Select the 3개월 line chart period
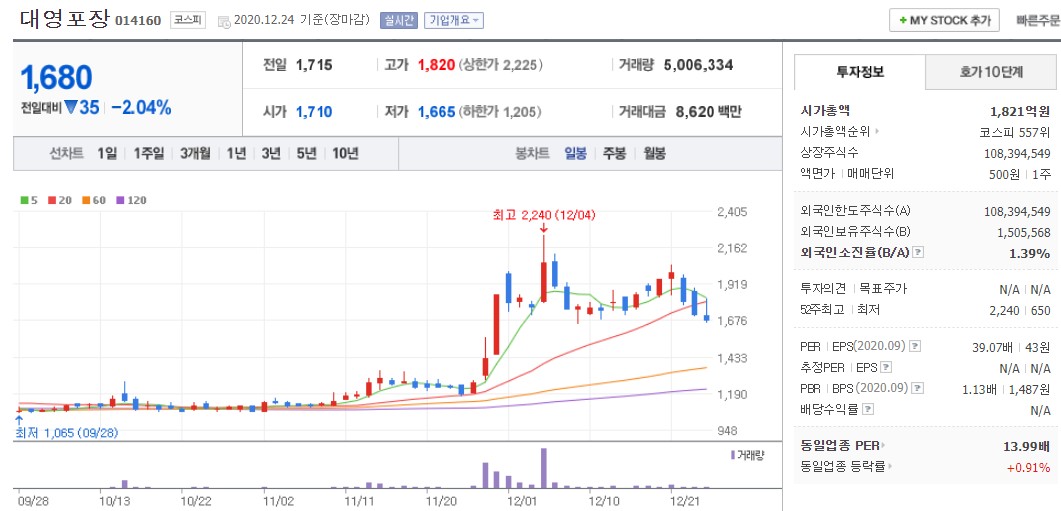The image size is (1061, 511). [x=196, y=154]
